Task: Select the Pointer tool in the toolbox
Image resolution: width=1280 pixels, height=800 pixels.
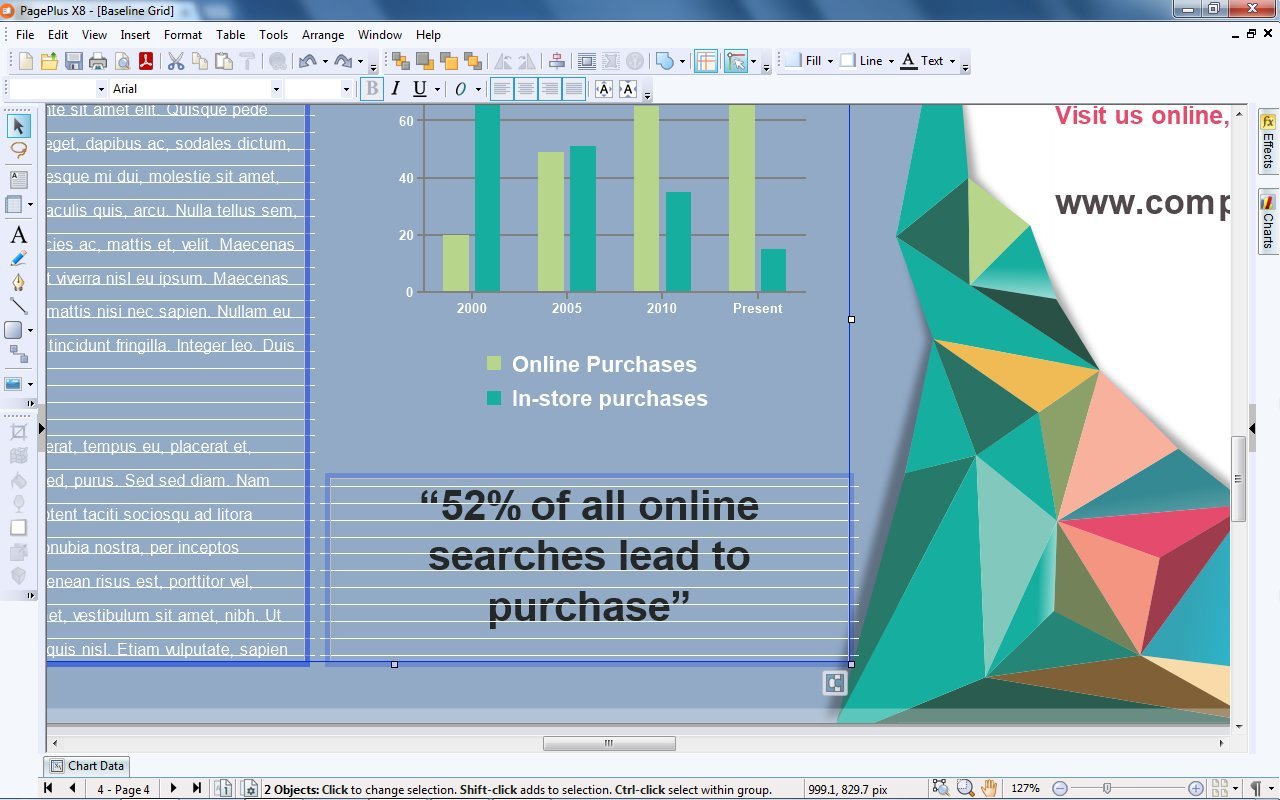Action: (19, 126)
